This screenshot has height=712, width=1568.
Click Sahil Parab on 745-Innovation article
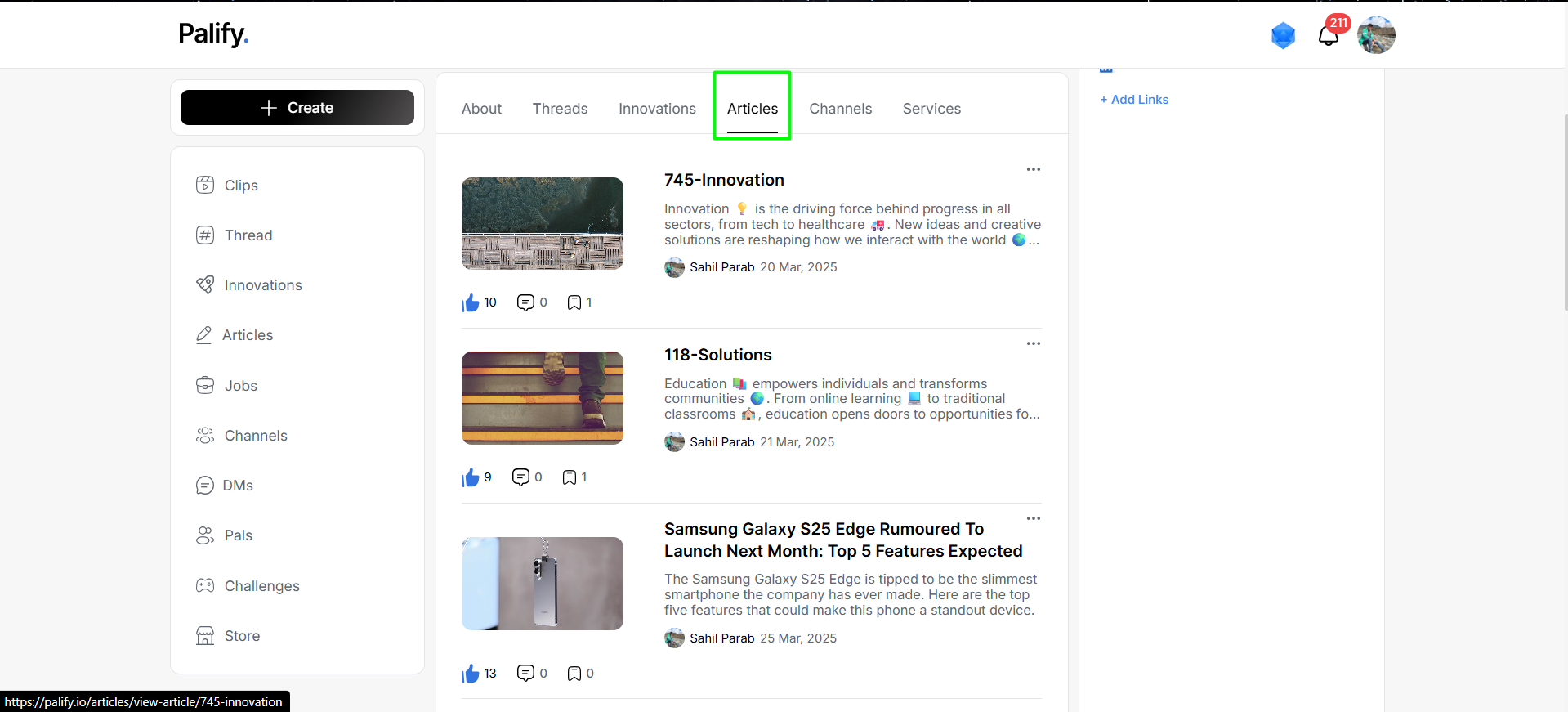[x=722, y=267]
